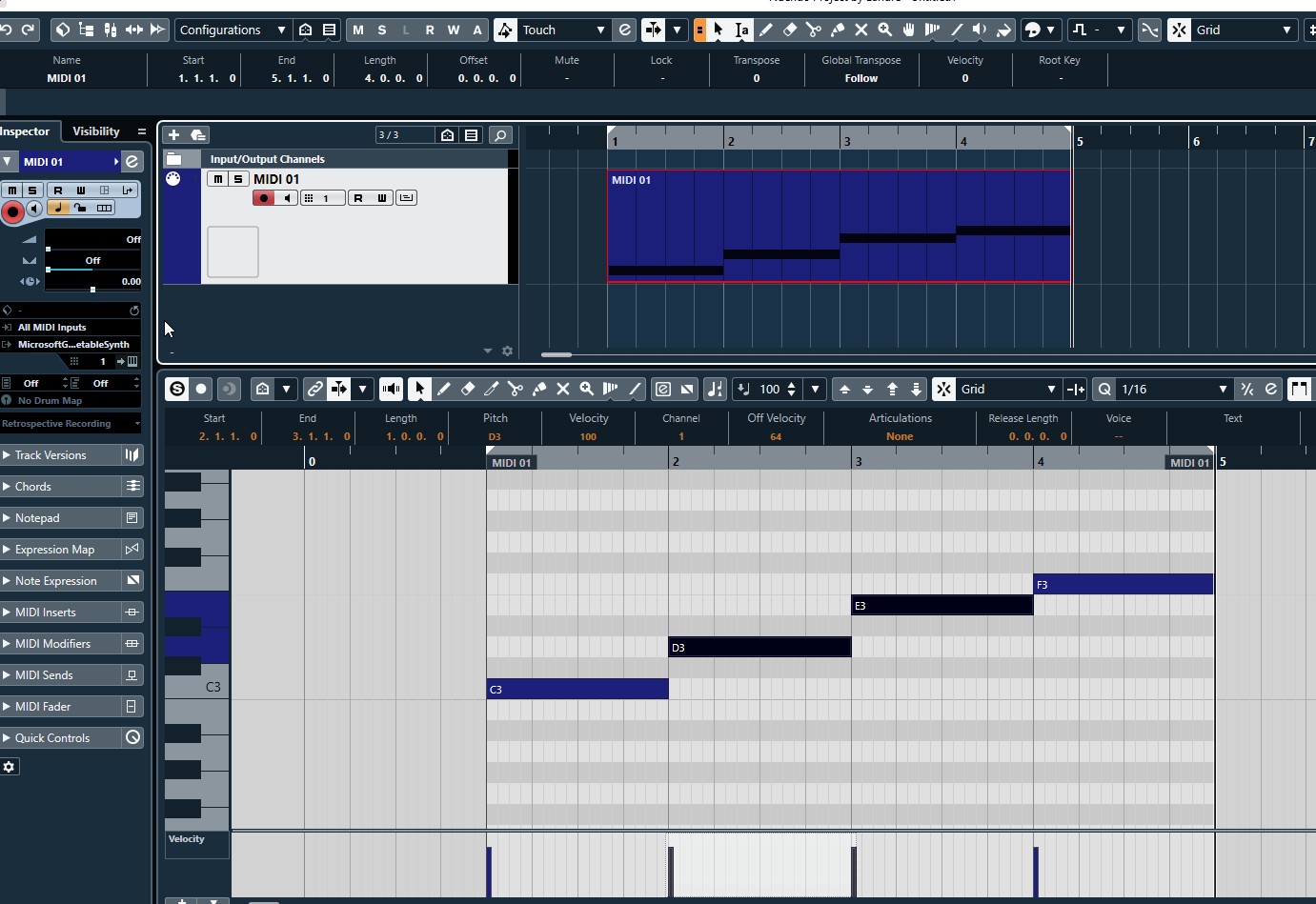The height and width of the screenshot is (904, 1316).
Task: Open the Configurations dropdown
Action: 233,30
